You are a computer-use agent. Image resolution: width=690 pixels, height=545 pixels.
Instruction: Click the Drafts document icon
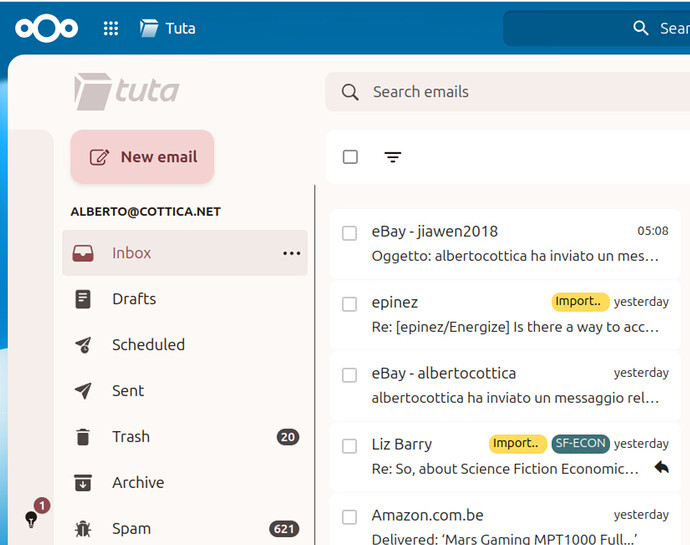83,299
